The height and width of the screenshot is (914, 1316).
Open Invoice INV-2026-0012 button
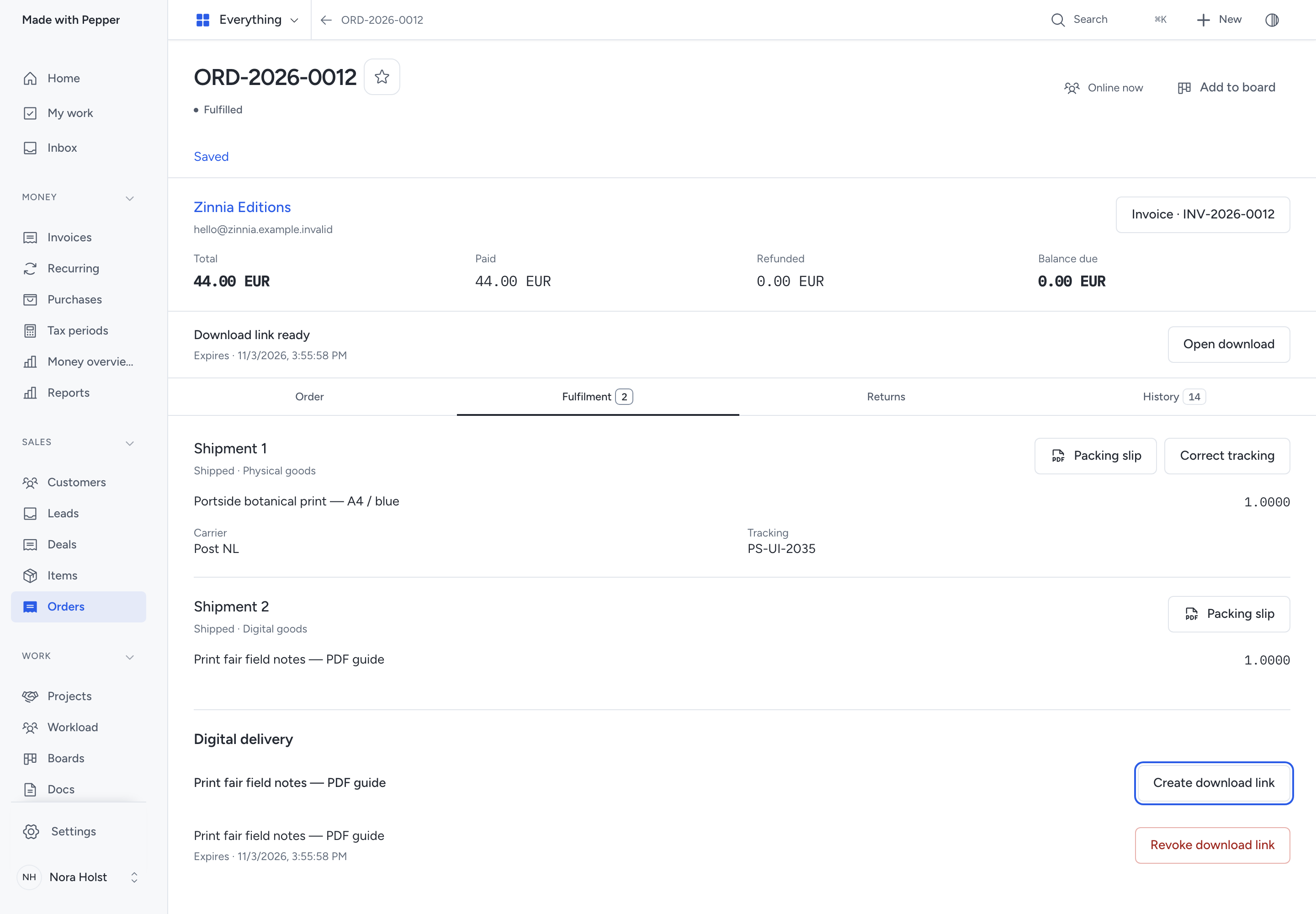tap(1203, 215)
